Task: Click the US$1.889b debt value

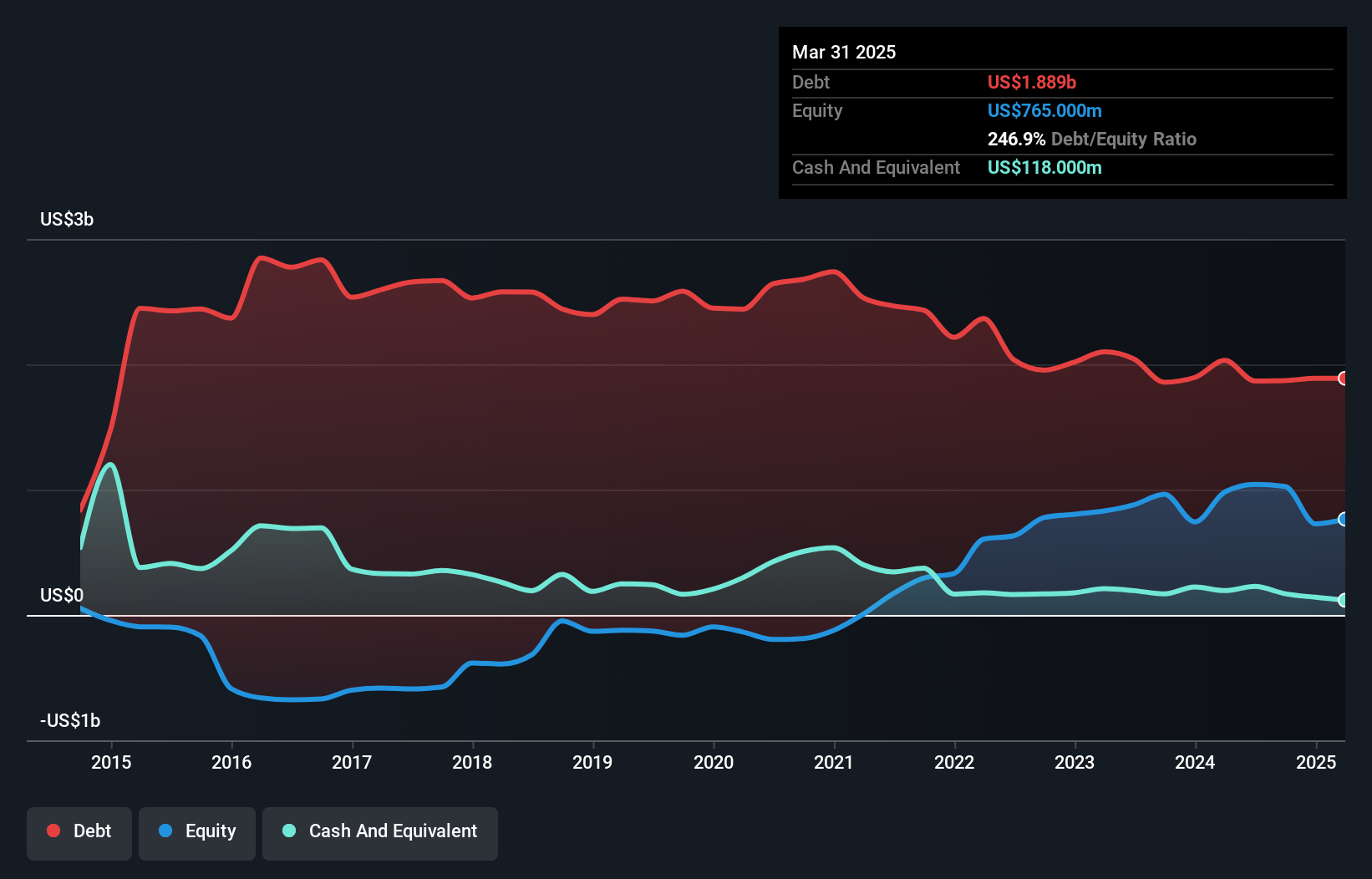Action: coord(1032,82)
